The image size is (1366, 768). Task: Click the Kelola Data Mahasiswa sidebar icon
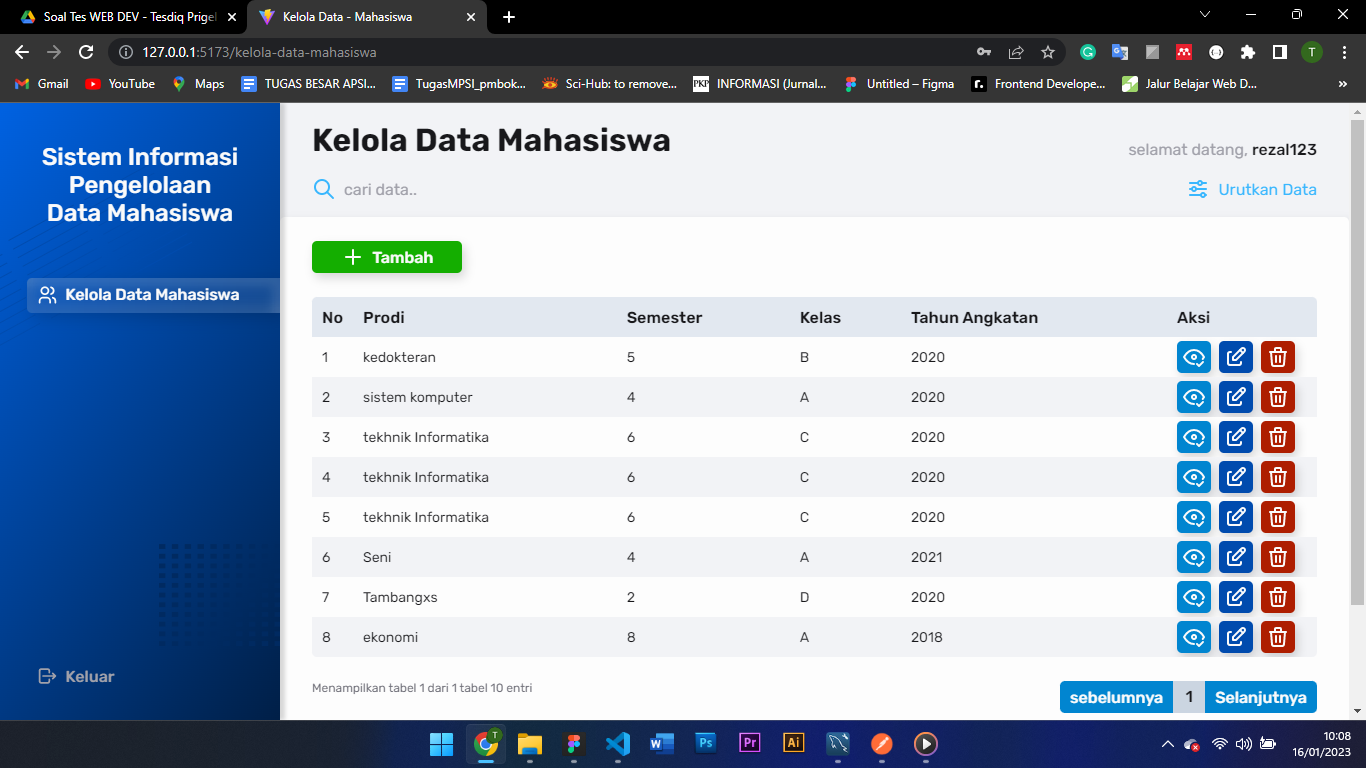coord(45,295)
